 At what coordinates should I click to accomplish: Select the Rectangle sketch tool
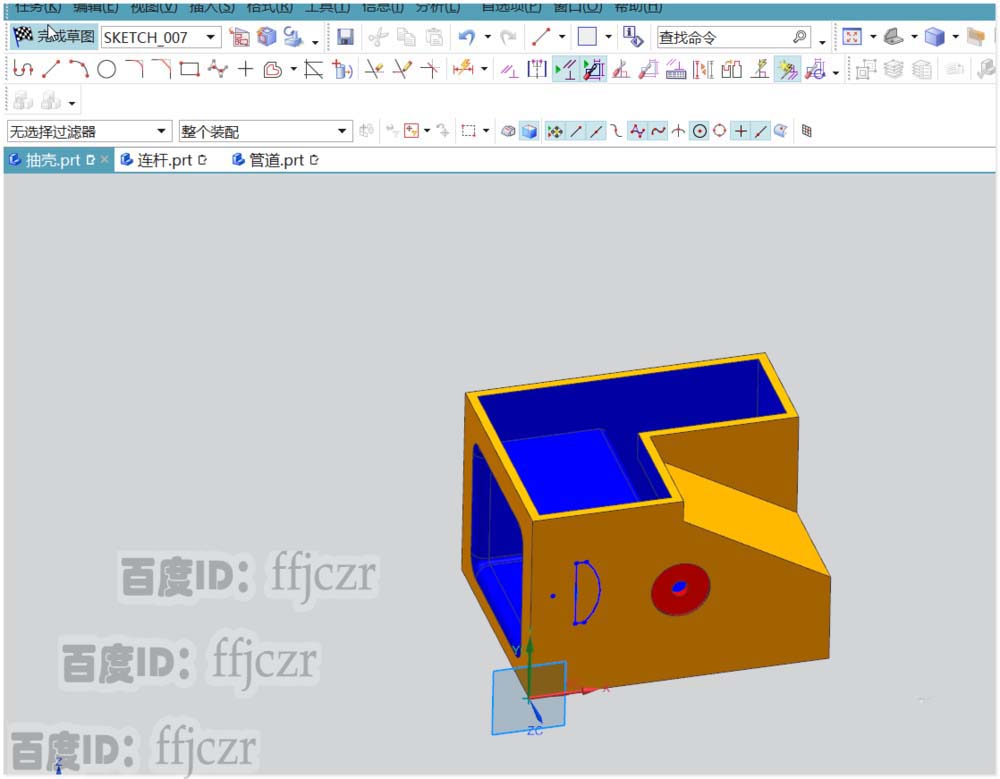click(189, 69)
